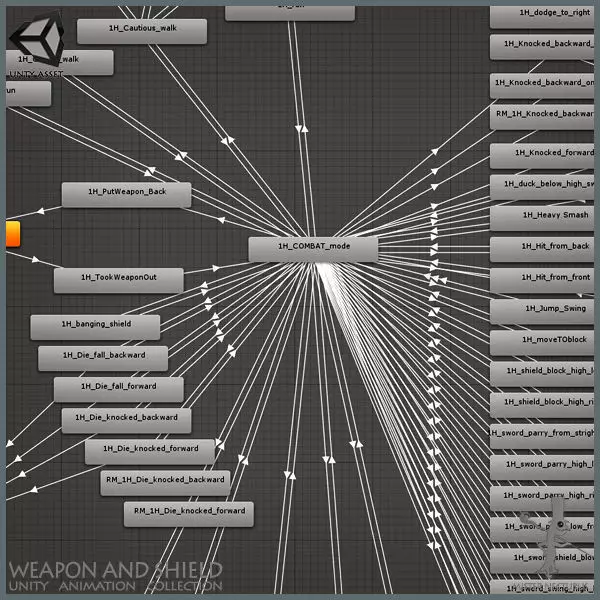Select the 1H_Hit_from_back state node

pyautogui.click(x=542, y=249)
